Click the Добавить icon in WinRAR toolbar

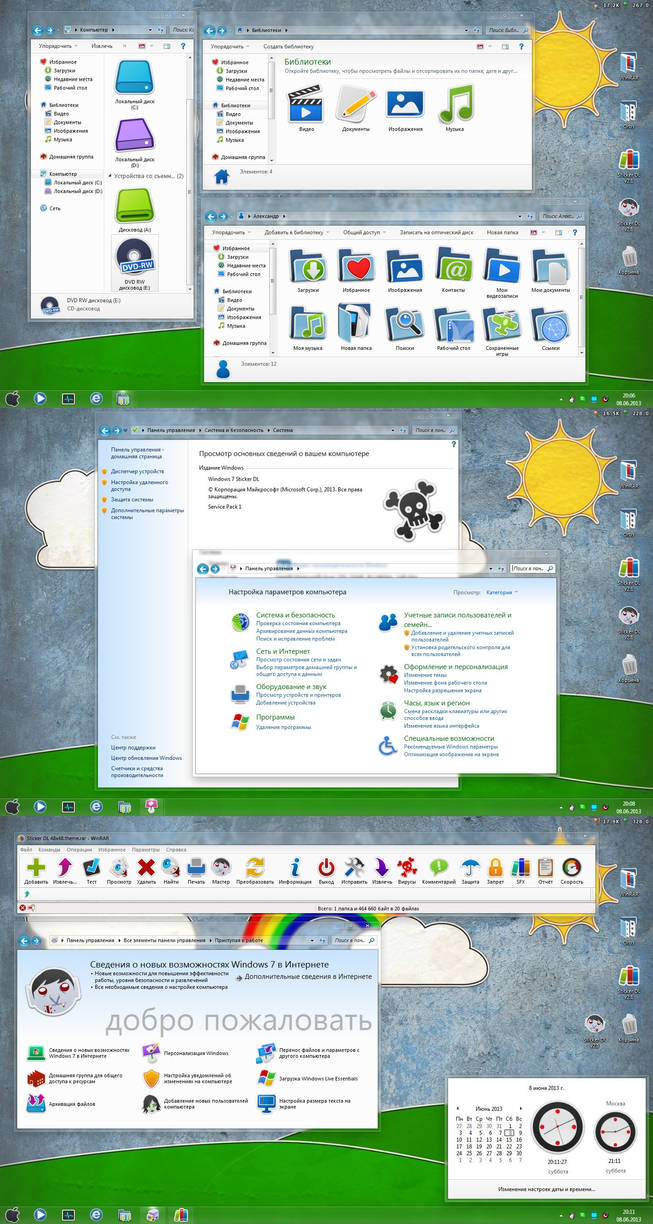coord(37,867)
